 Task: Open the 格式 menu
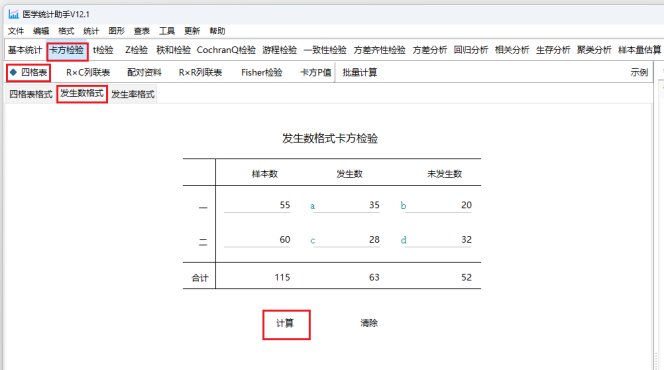(x=66, y=31)
